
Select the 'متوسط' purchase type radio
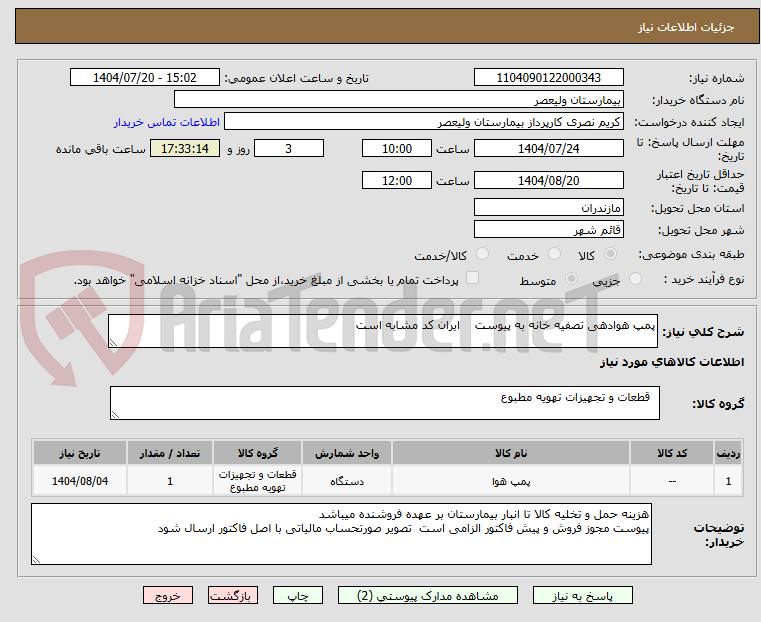point(572,279)
